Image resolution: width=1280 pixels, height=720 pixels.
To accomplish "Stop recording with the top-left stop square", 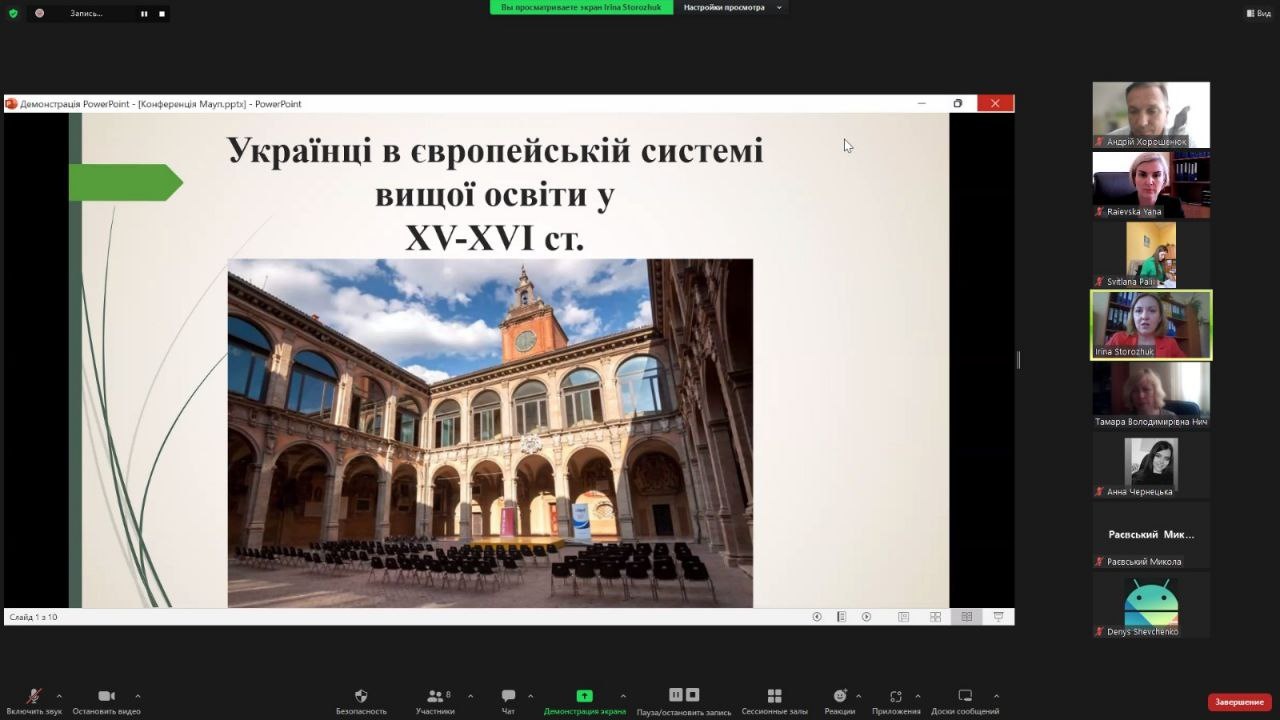I will point(162,14).
